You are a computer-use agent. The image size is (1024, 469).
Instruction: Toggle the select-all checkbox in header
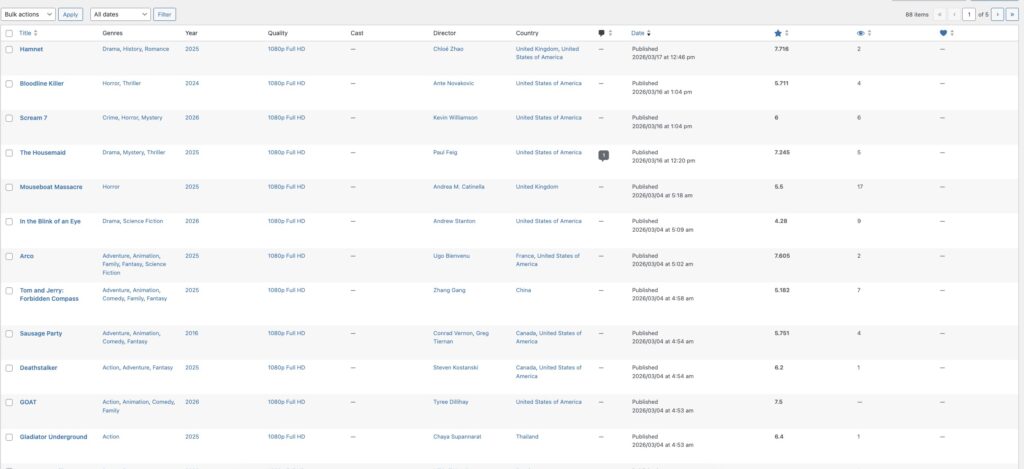[x=9, y=33]
